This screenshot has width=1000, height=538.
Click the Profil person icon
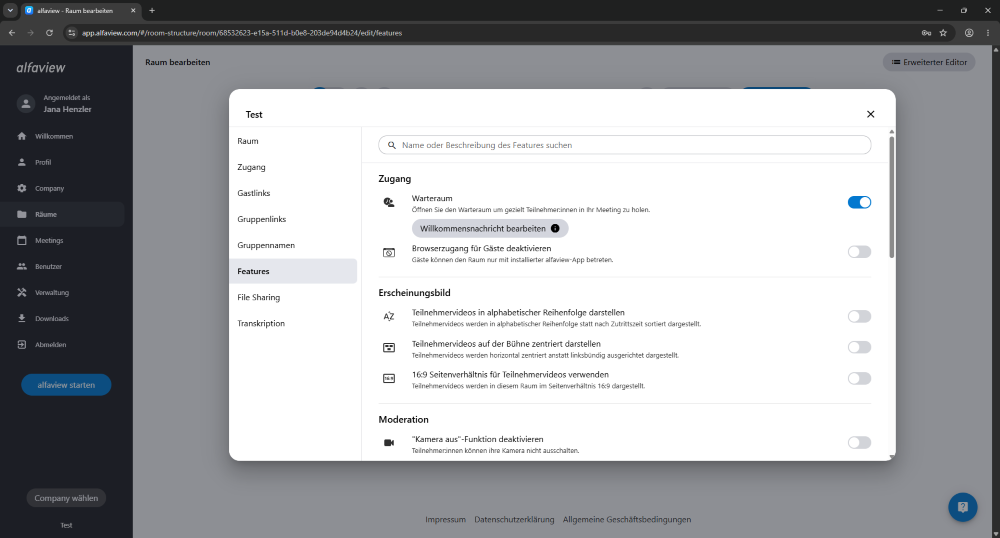pos(22,163)
